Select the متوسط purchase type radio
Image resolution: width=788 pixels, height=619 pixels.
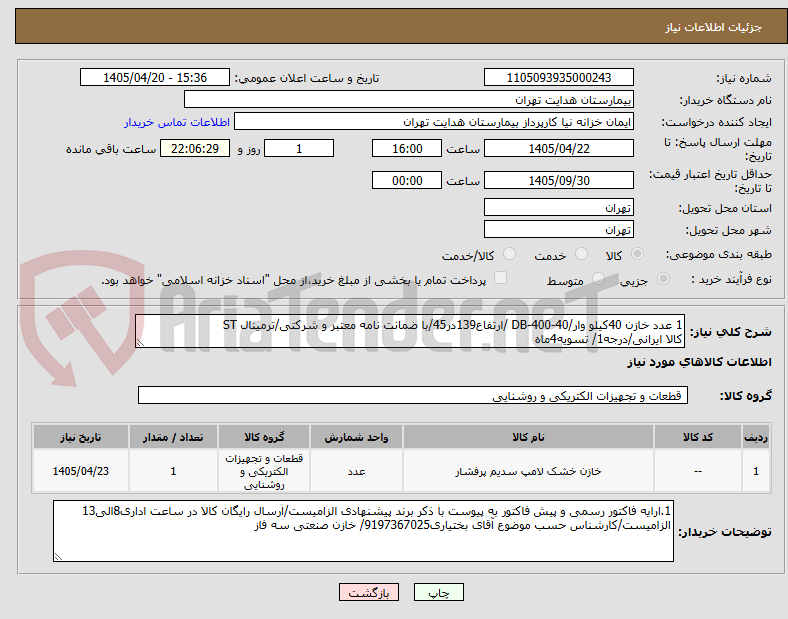point(598,279)
